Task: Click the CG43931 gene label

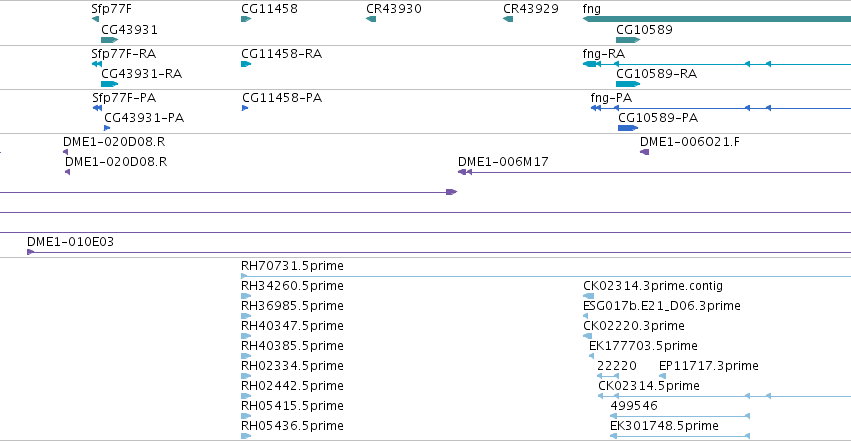Action: [129, 30]
